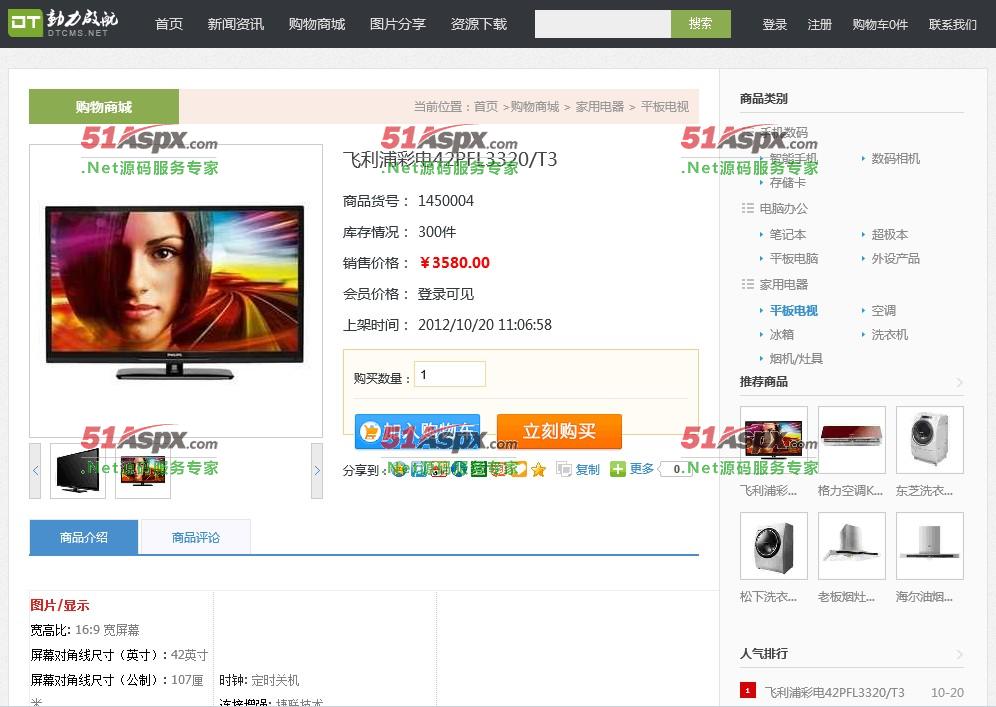Click the arrow beside 人气排行

point(959,654)
